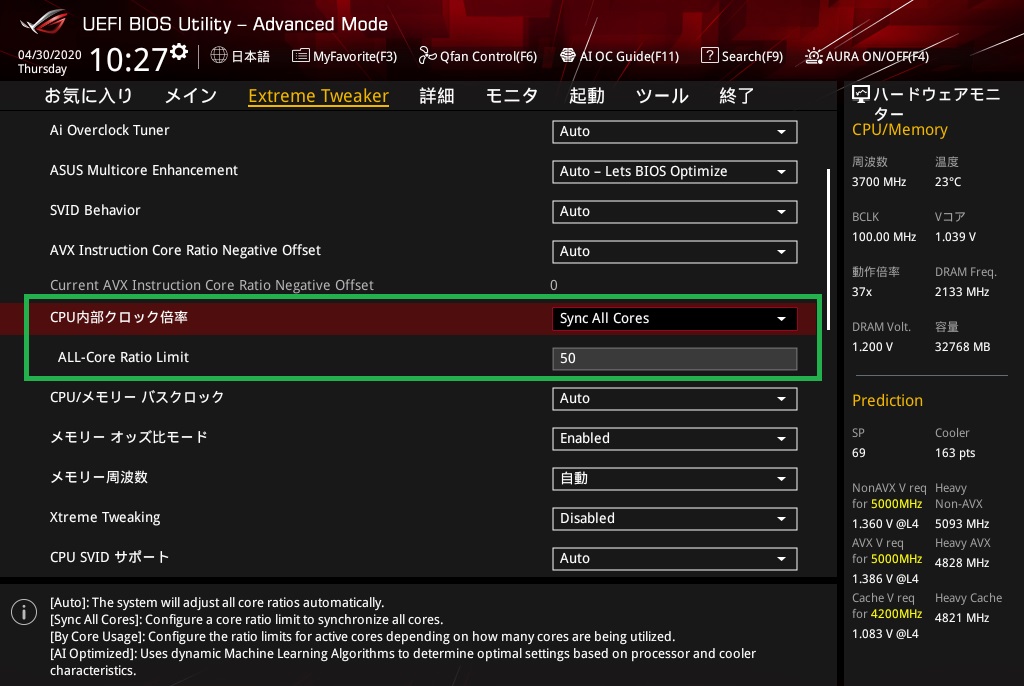This screenshot has width=1024, height=686.
Task: Select the Ai Overclock Tuner label
Action: click(x=110, y=130)
